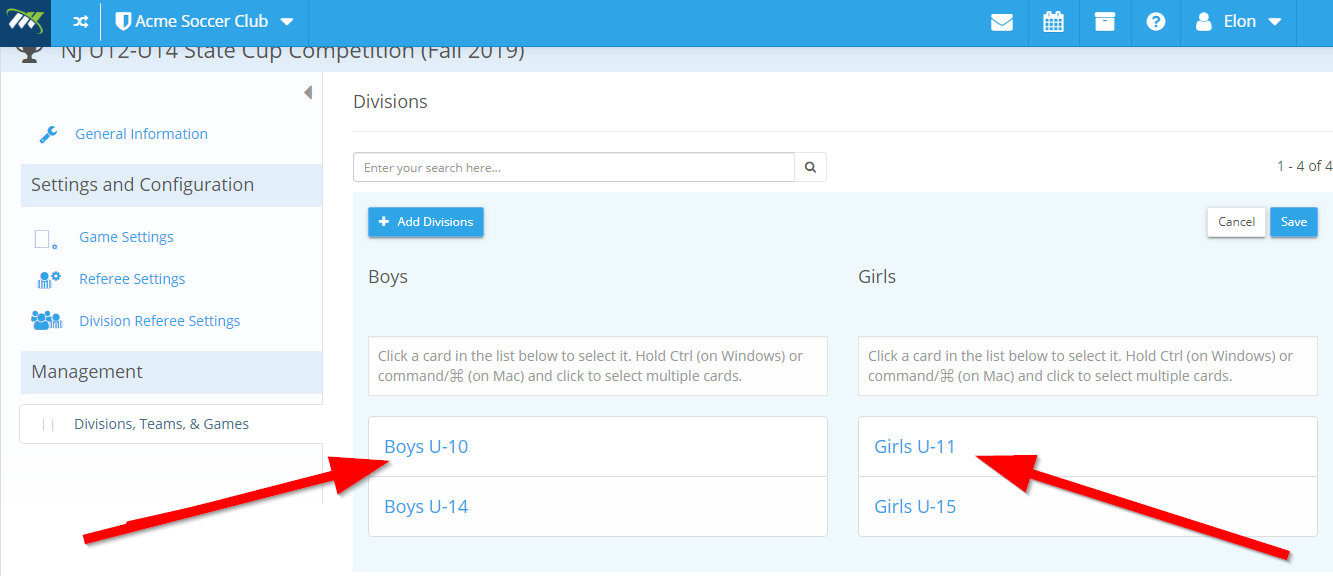Select the Boys U-10 card

(598, 447)
